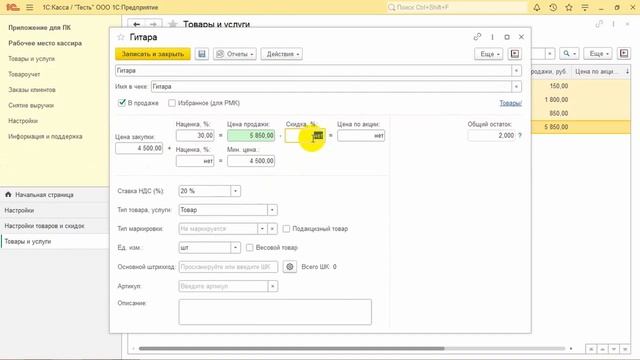Open Товароучет section
The width and height of the screenshot is (640, 360).
click(x=24, y=74)
